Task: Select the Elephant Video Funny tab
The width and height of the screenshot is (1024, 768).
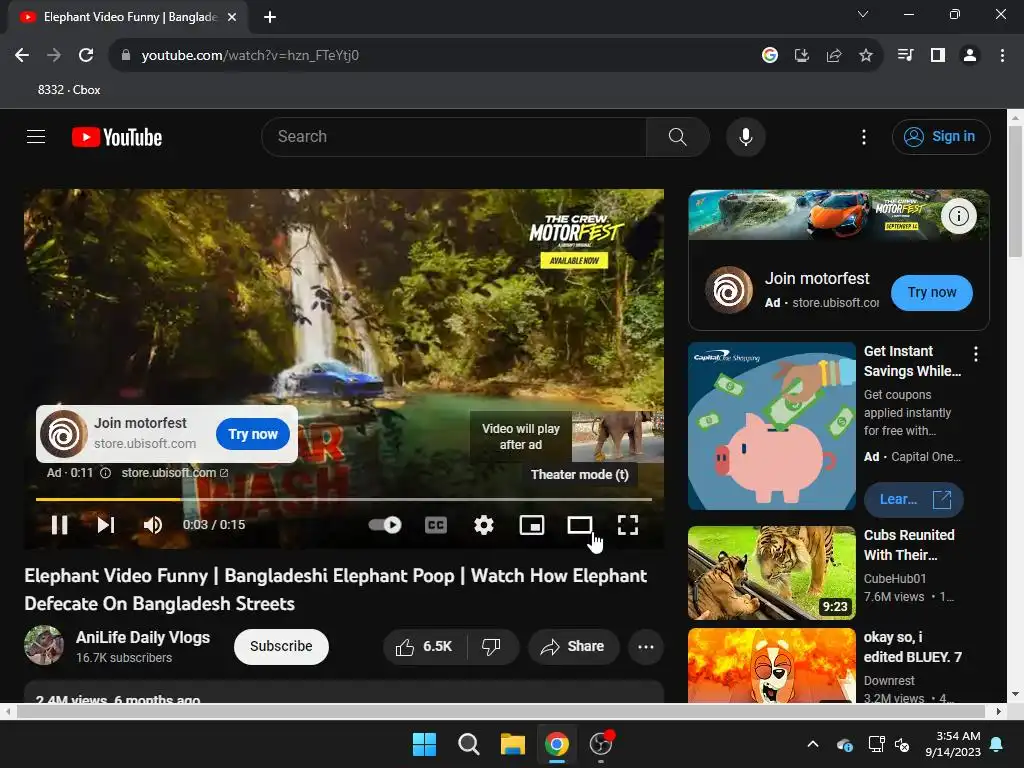Action: 128,17
